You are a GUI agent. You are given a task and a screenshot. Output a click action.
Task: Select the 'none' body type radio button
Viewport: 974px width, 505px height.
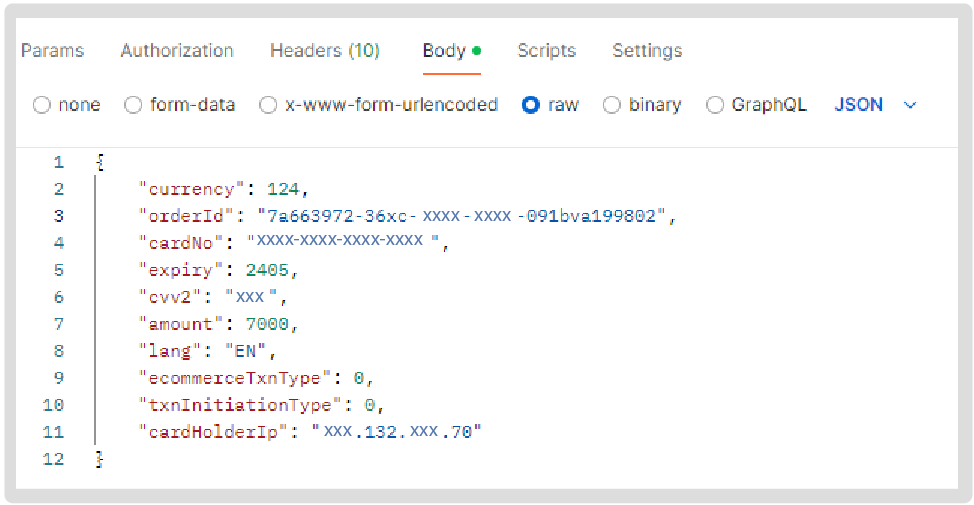tap(42, 105)
